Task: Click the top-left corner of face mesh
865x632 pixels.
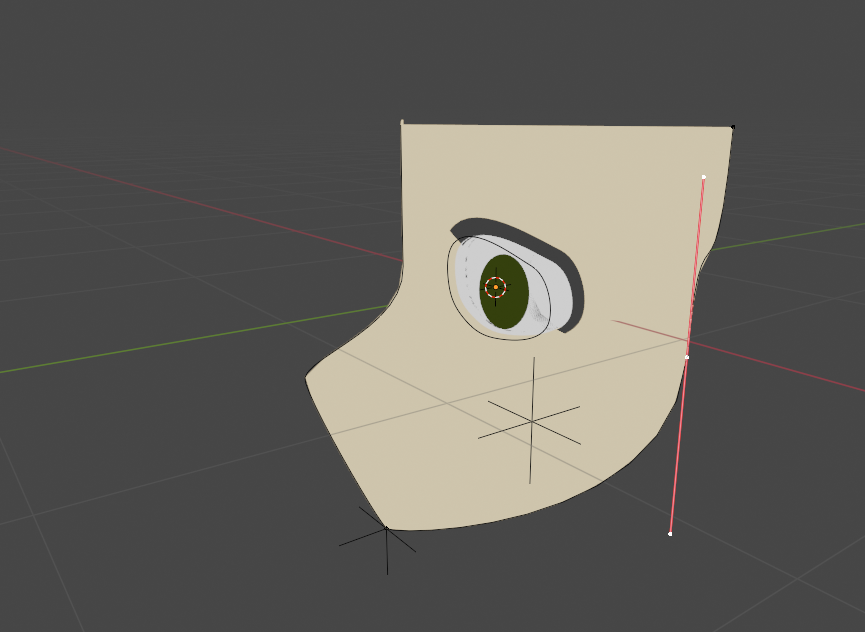Action: (402, 123)
